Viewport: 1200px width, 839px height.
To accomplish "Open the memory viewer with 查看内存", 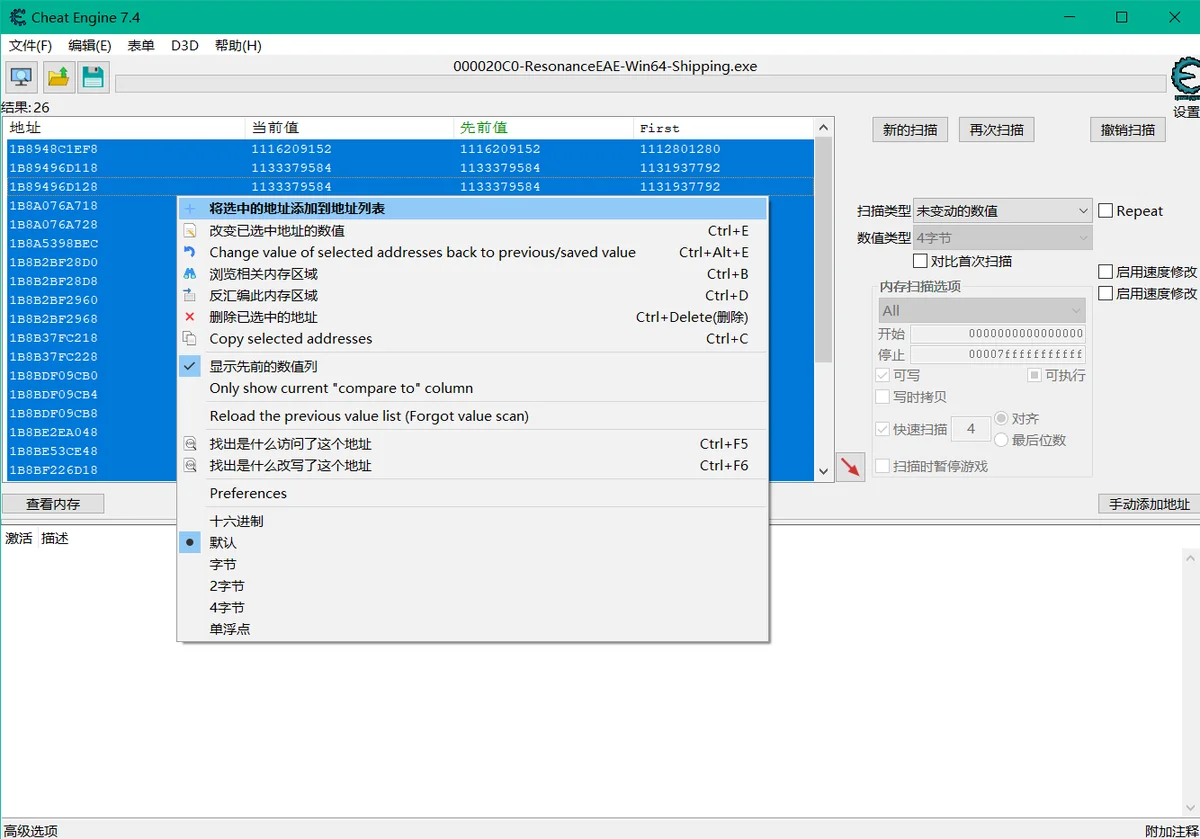I will (x=53, y=504).
